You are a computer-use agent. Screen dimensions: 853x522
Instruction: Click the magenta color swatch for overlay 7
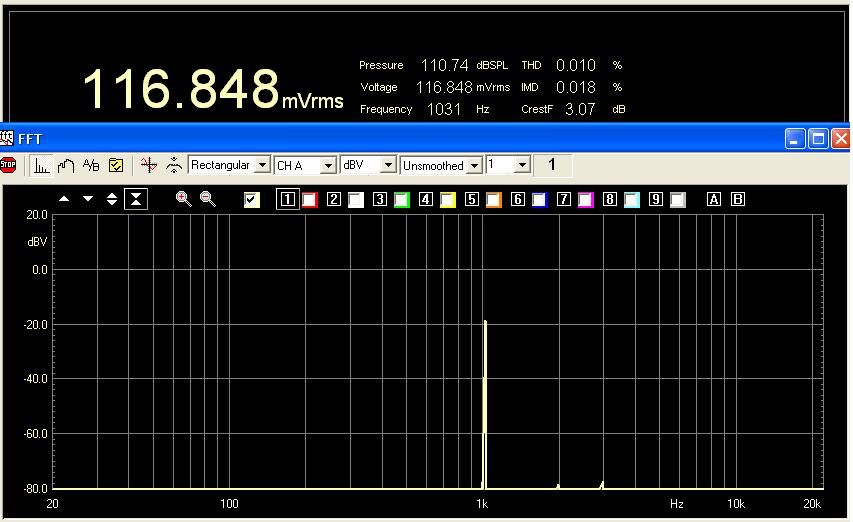pos(586,199)
